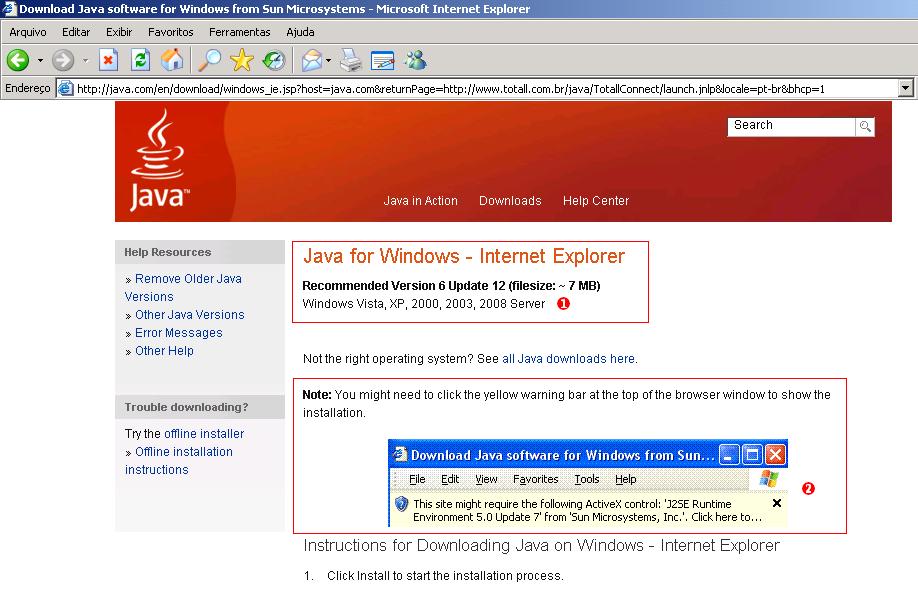Open the toolbar Search pane
The width and height of the screenshot is (918, 594).
pyautogui.click(x=211, y=60)
